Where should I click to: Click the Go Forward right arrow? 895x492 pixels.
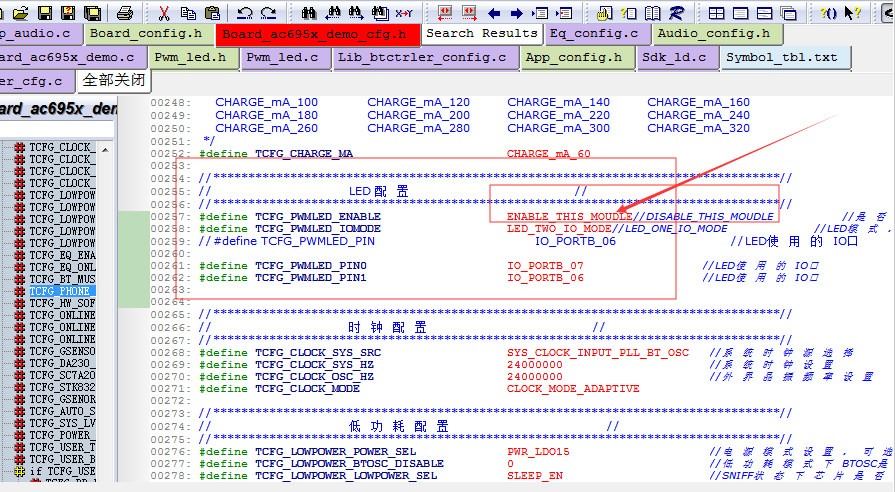point(517,13)
